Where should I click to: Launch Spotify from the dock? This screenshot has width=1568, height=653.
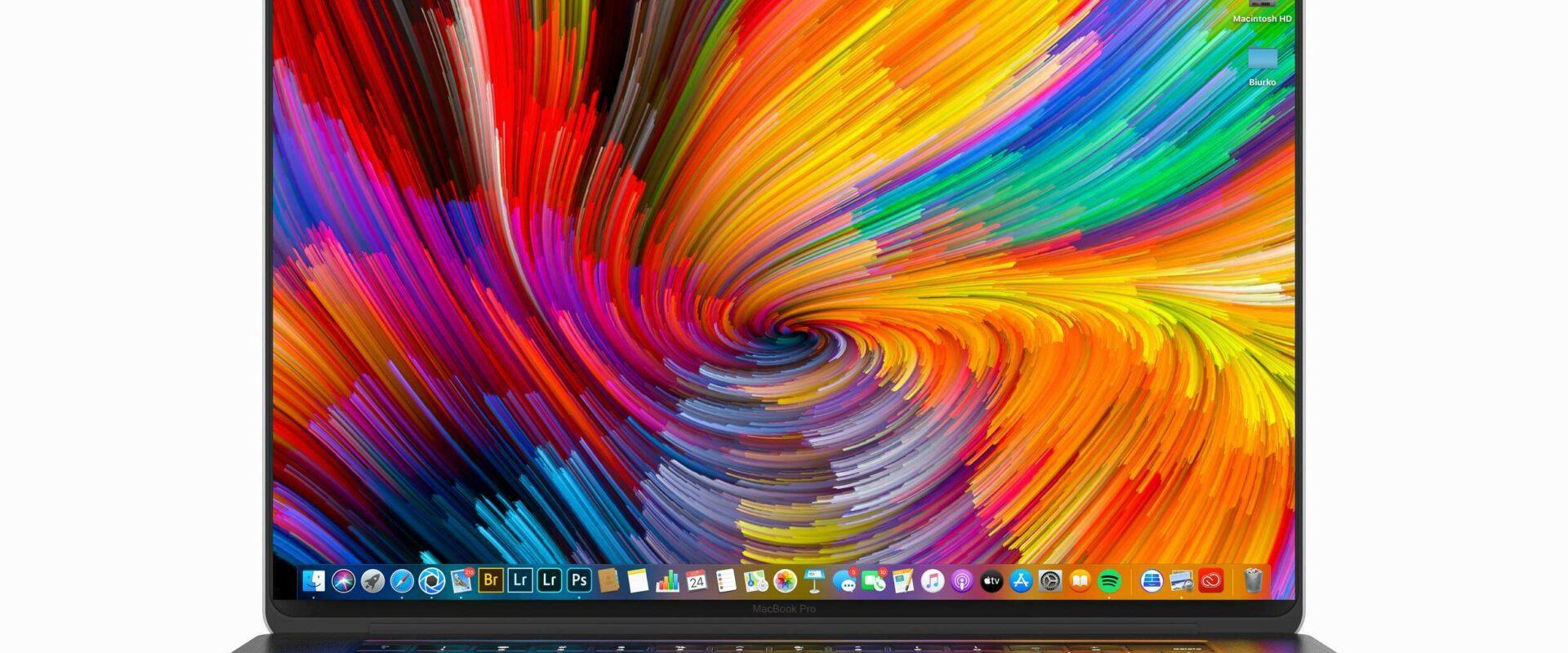[x=1109, y=580]
